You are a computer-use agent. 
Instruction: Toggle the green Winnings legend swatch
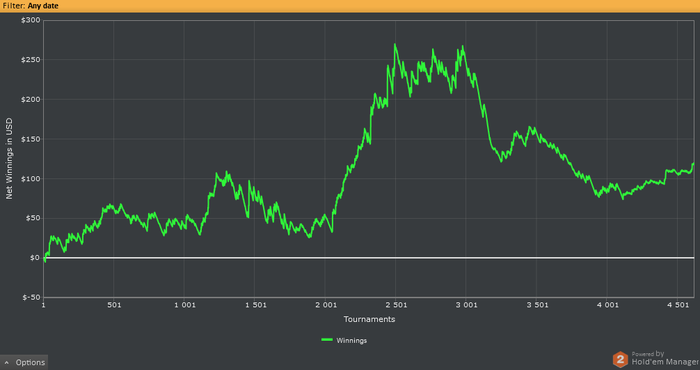point(327,340)
